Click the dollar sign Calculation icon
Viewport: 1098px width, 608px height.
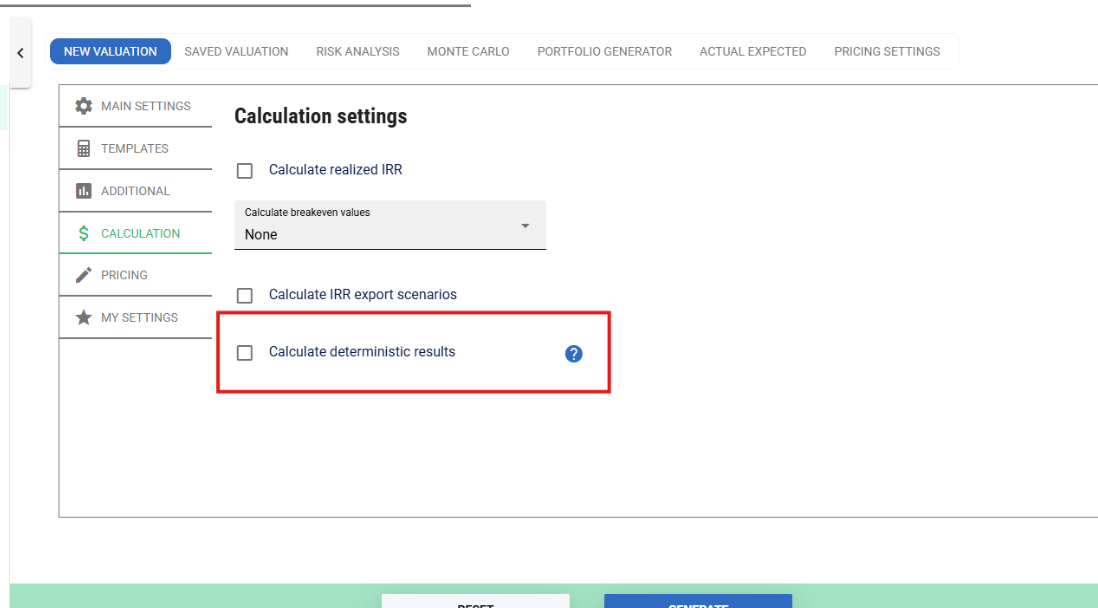(84, 233)
